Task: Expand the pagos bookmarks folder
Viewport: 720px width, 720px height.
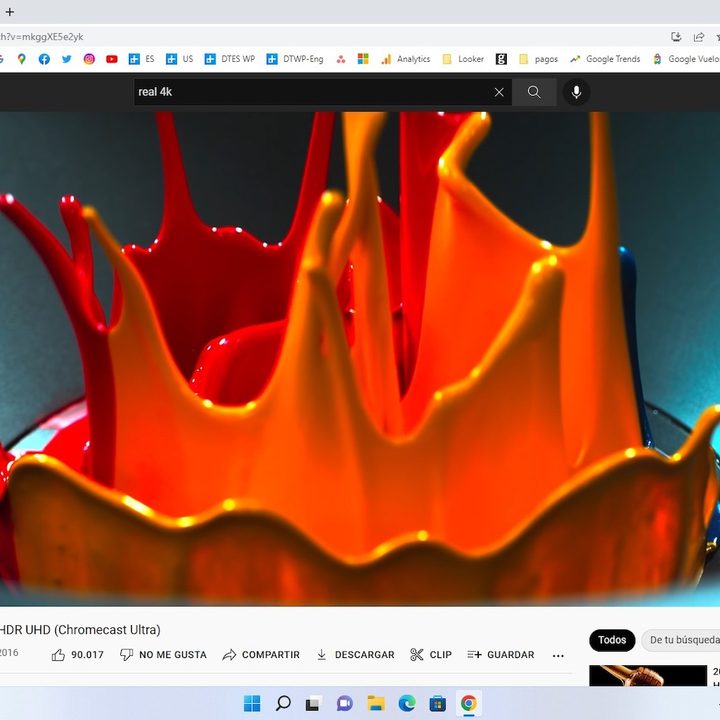Action: 538,59
